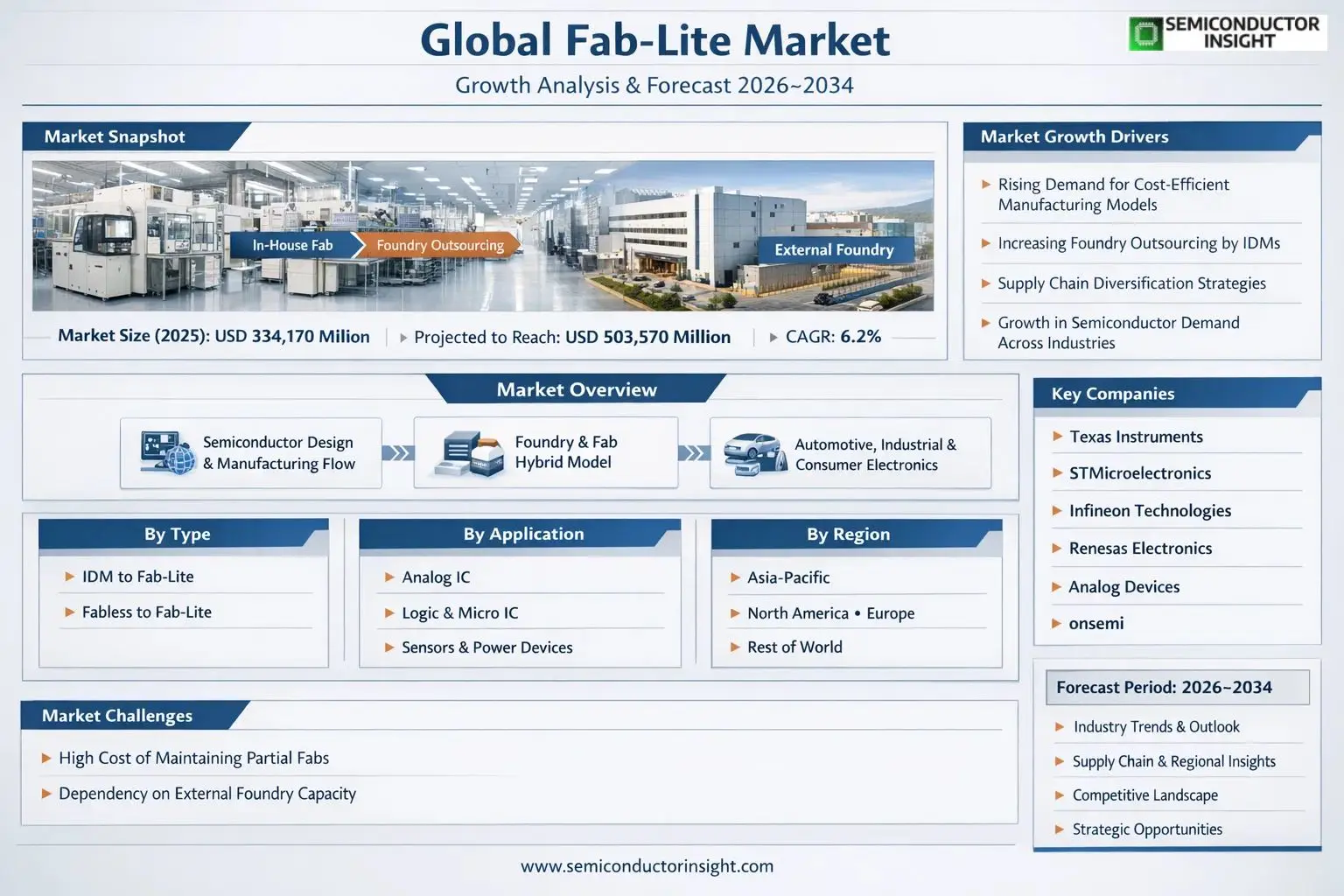The height and width of the screenshot is (896, 1344).
Task: Click the Forecast Period: 2026–2034 box
Action: tap(1177, 687)
